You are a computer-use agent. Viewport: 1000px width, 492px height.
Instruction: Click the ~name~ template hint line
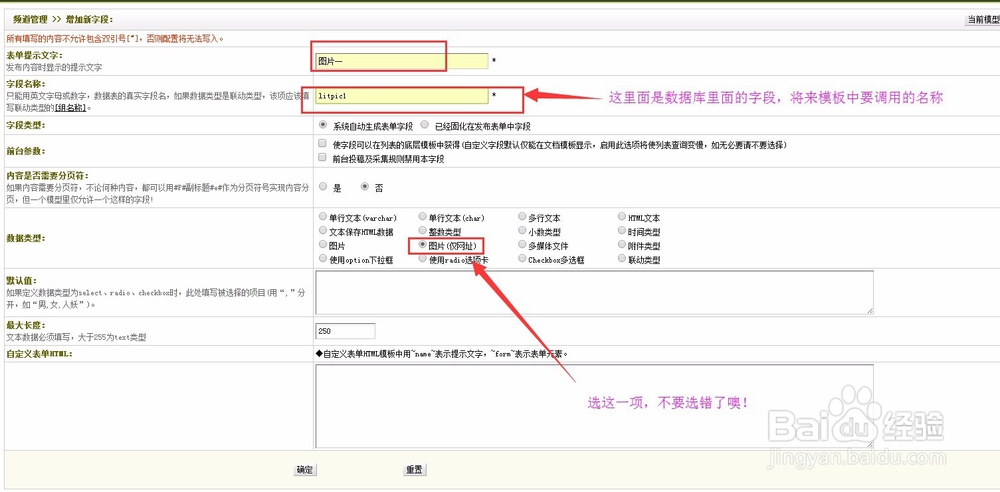point(441,354)
